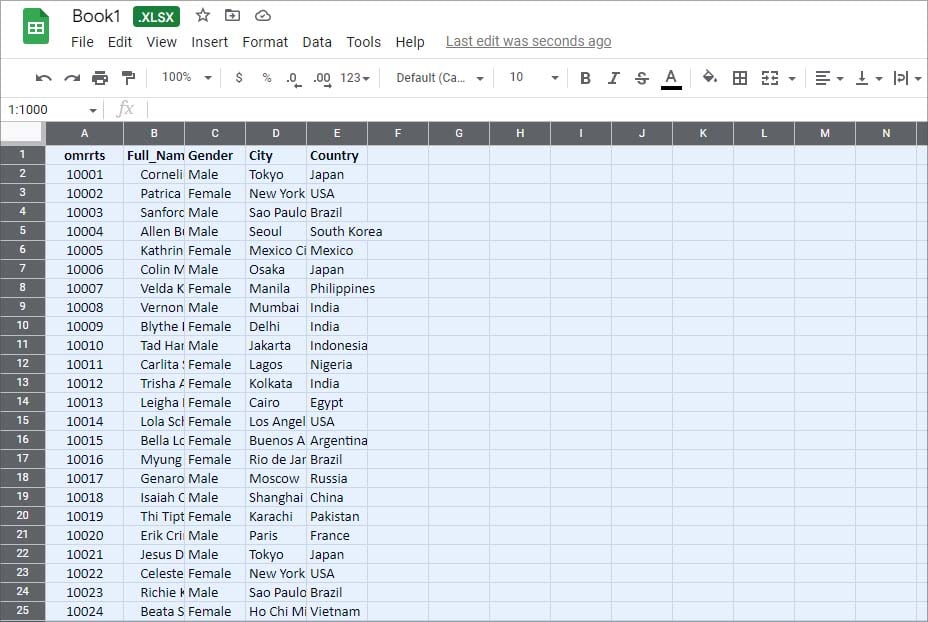Viewport: 928px width, 622px height.
Task: Activate the paint format tool
Action: (128, 78)
